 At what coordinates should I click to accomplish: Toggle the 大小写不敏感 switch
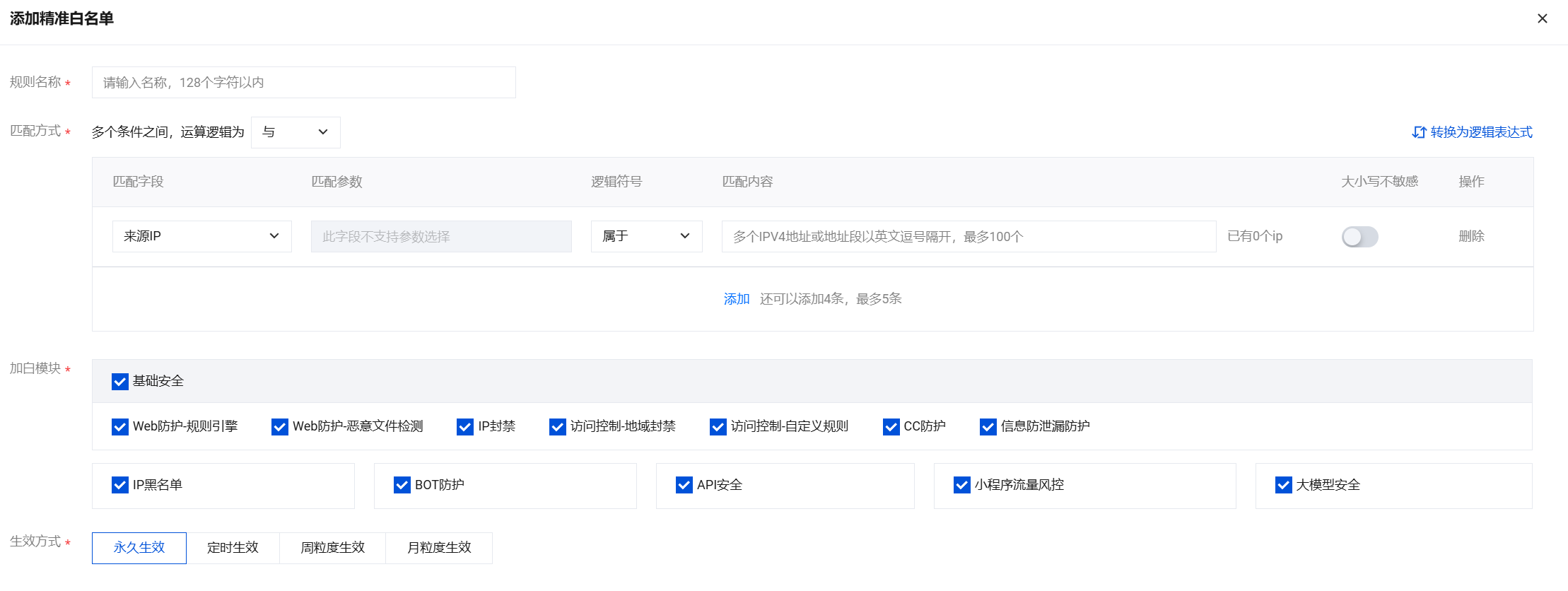click(x=1359, y=237)
